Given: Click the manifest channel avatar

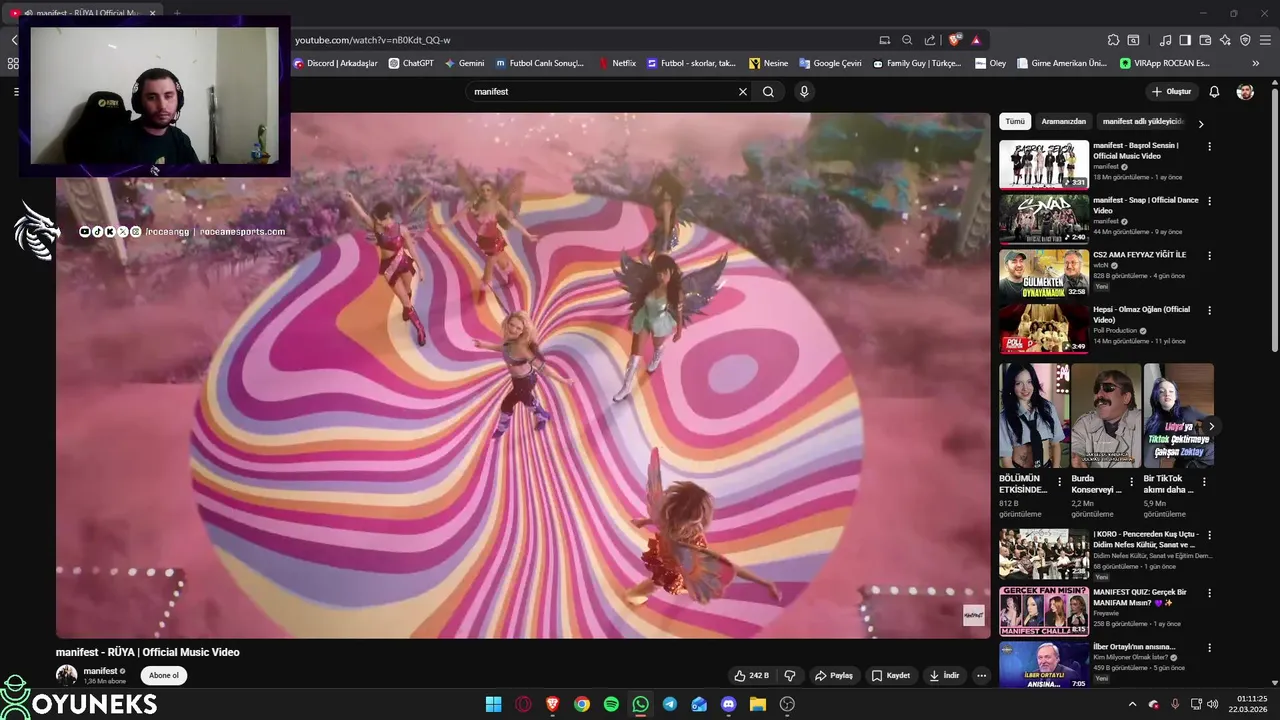Looking at the screenshot, I should pos(67,675).
